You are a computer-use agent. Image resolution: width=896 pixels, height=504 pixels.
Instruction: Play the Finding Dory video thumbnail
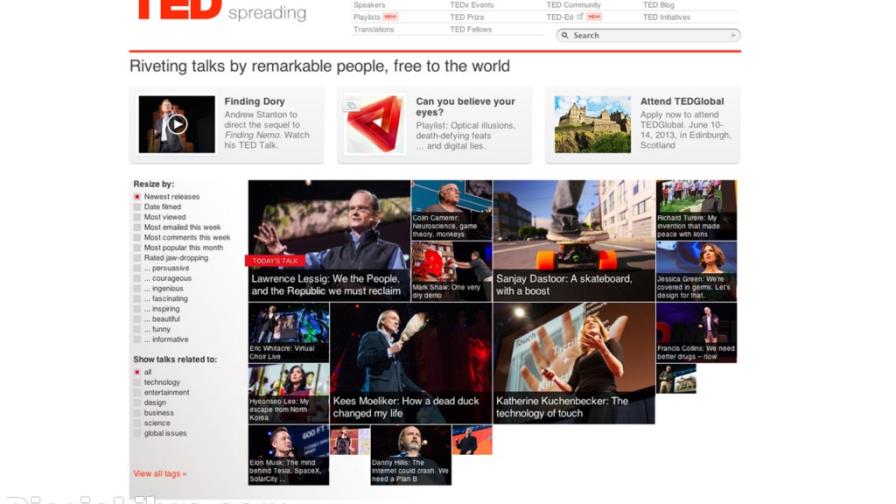[177, 124]
